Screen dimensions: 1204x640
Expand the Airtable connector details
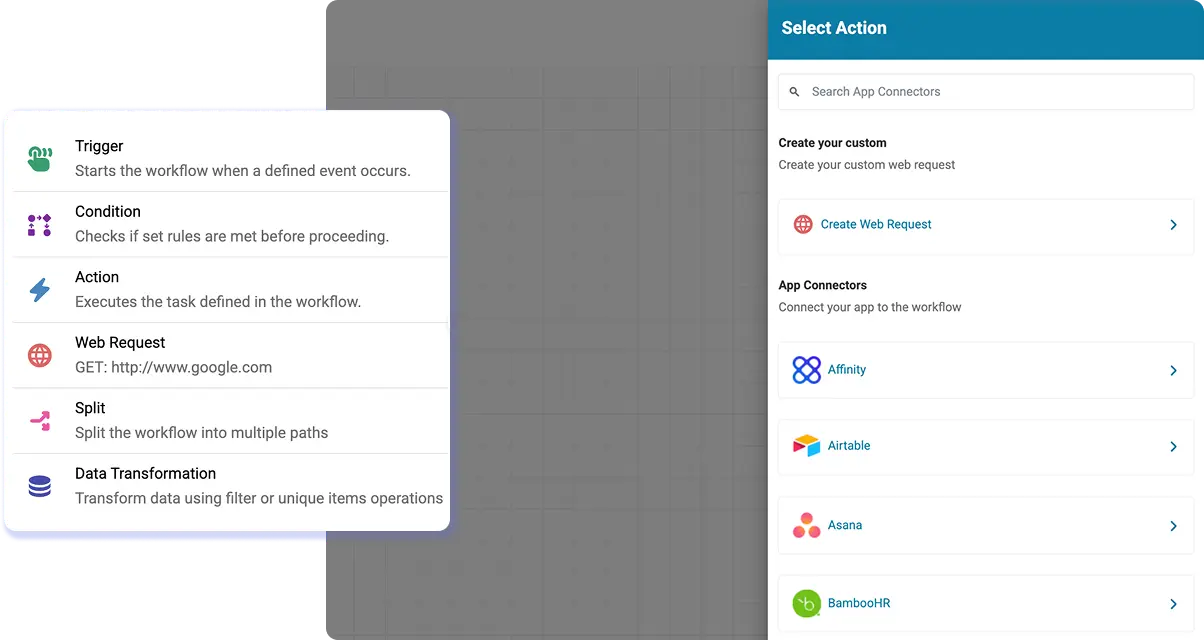[1173, 448]
